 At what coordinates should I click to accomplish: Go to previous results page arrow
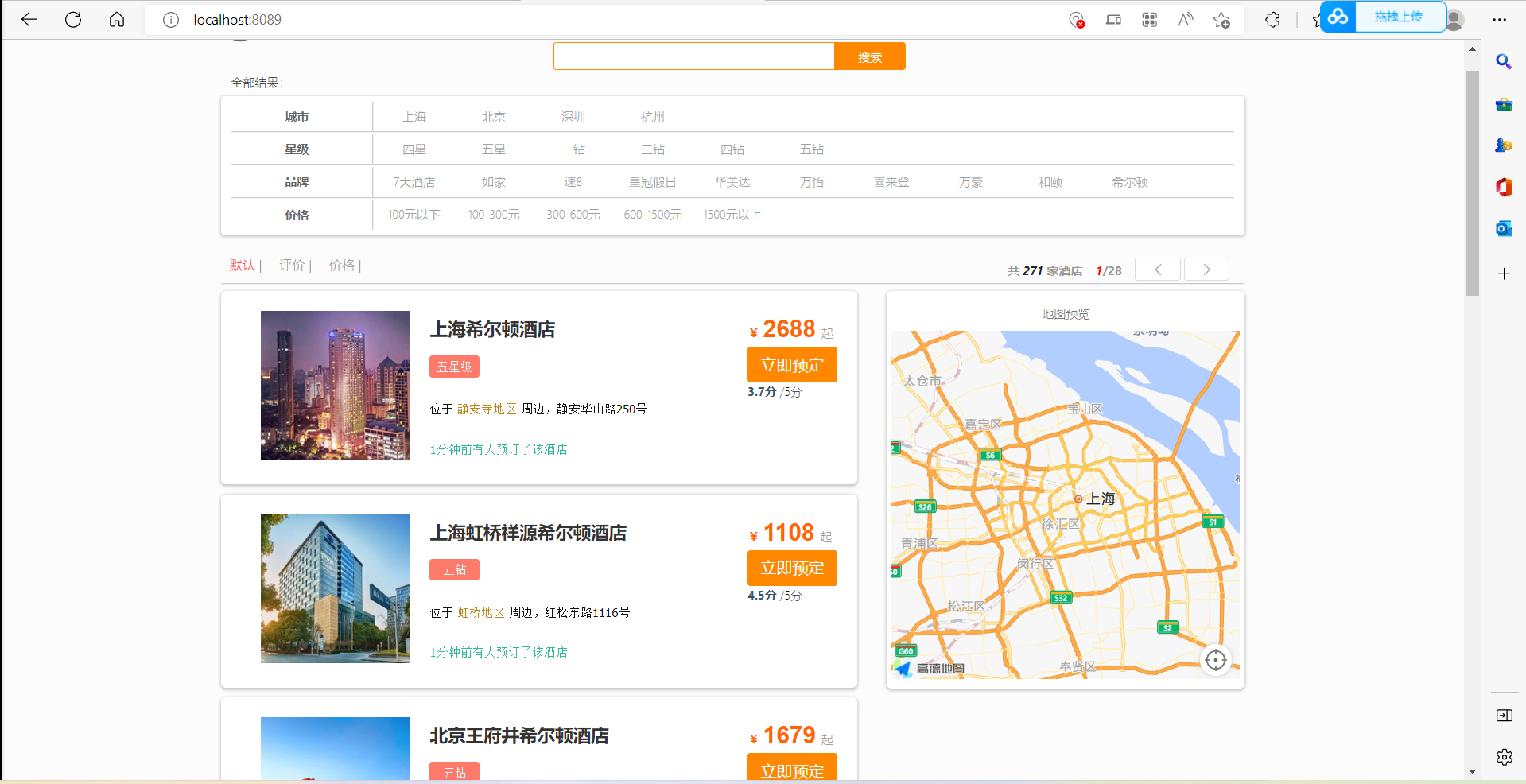(1158, 270)
